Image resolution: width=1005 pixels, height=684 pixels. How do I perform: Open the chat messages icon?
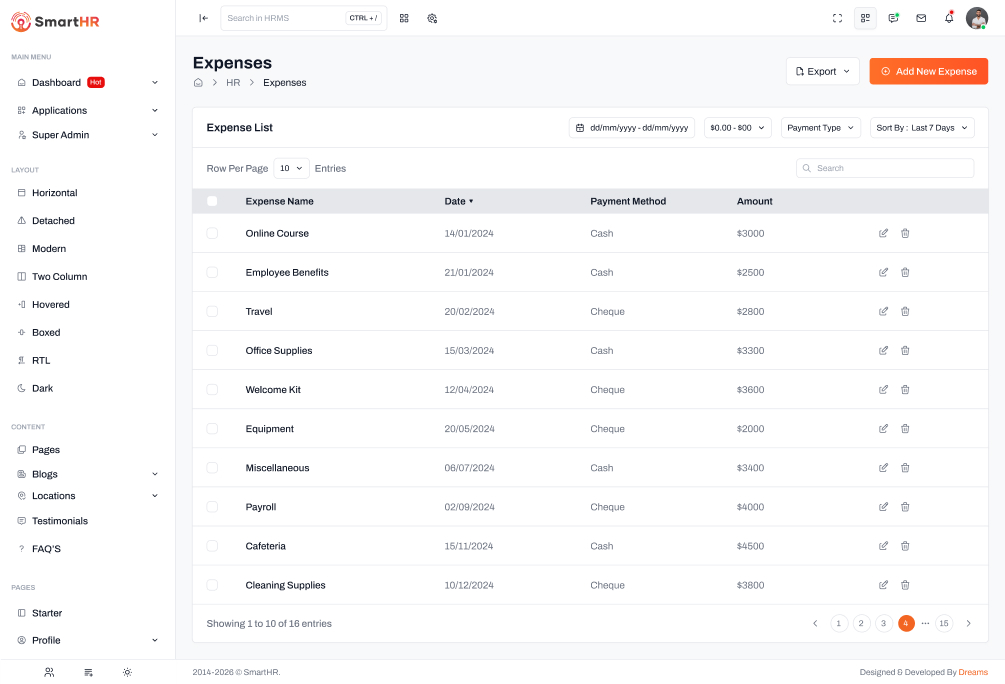(x=893, y=18)
